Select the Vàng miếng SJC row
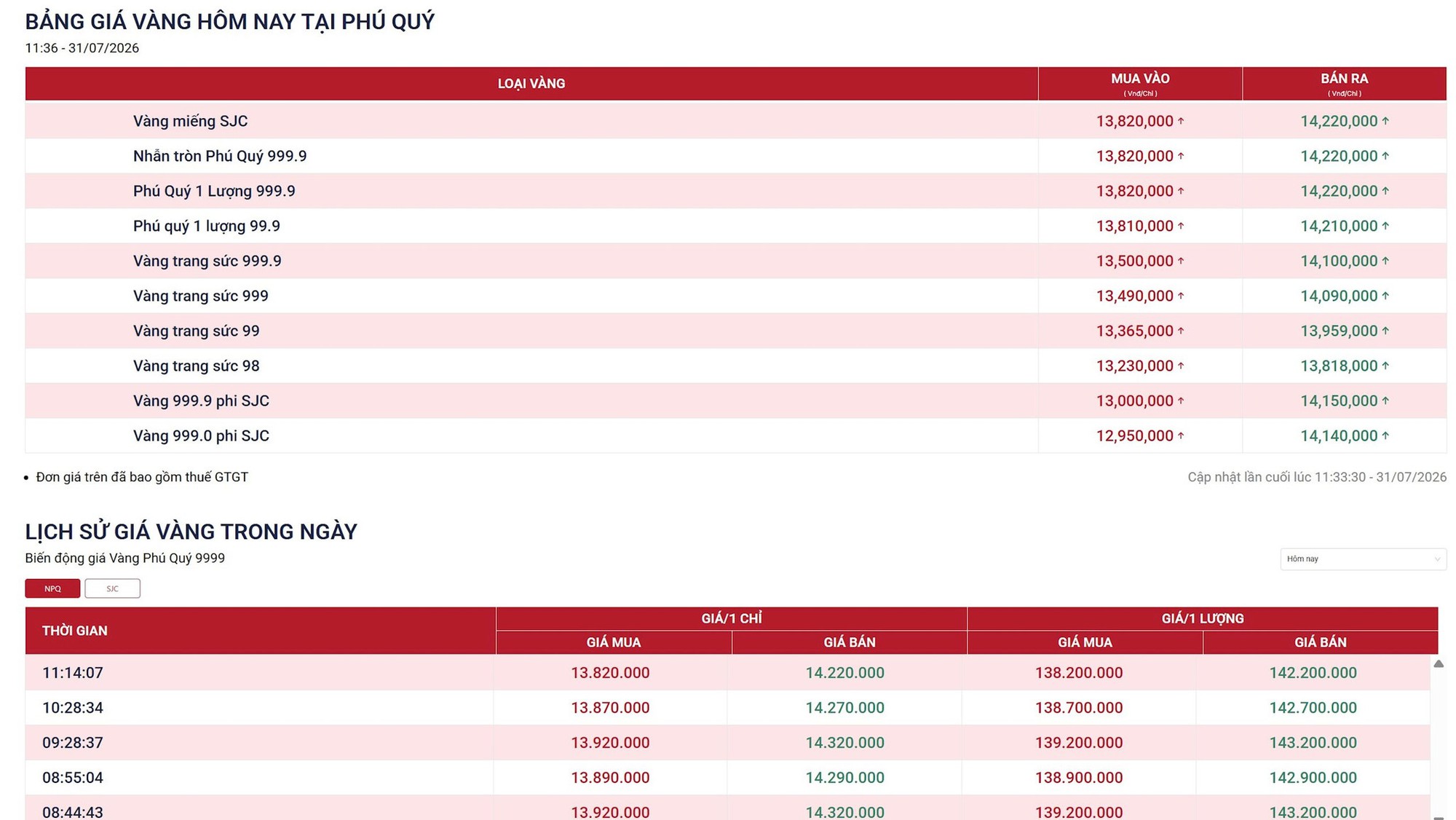Screen dimensions: 1456x820 pyautogui.click(x=735, y=121)
